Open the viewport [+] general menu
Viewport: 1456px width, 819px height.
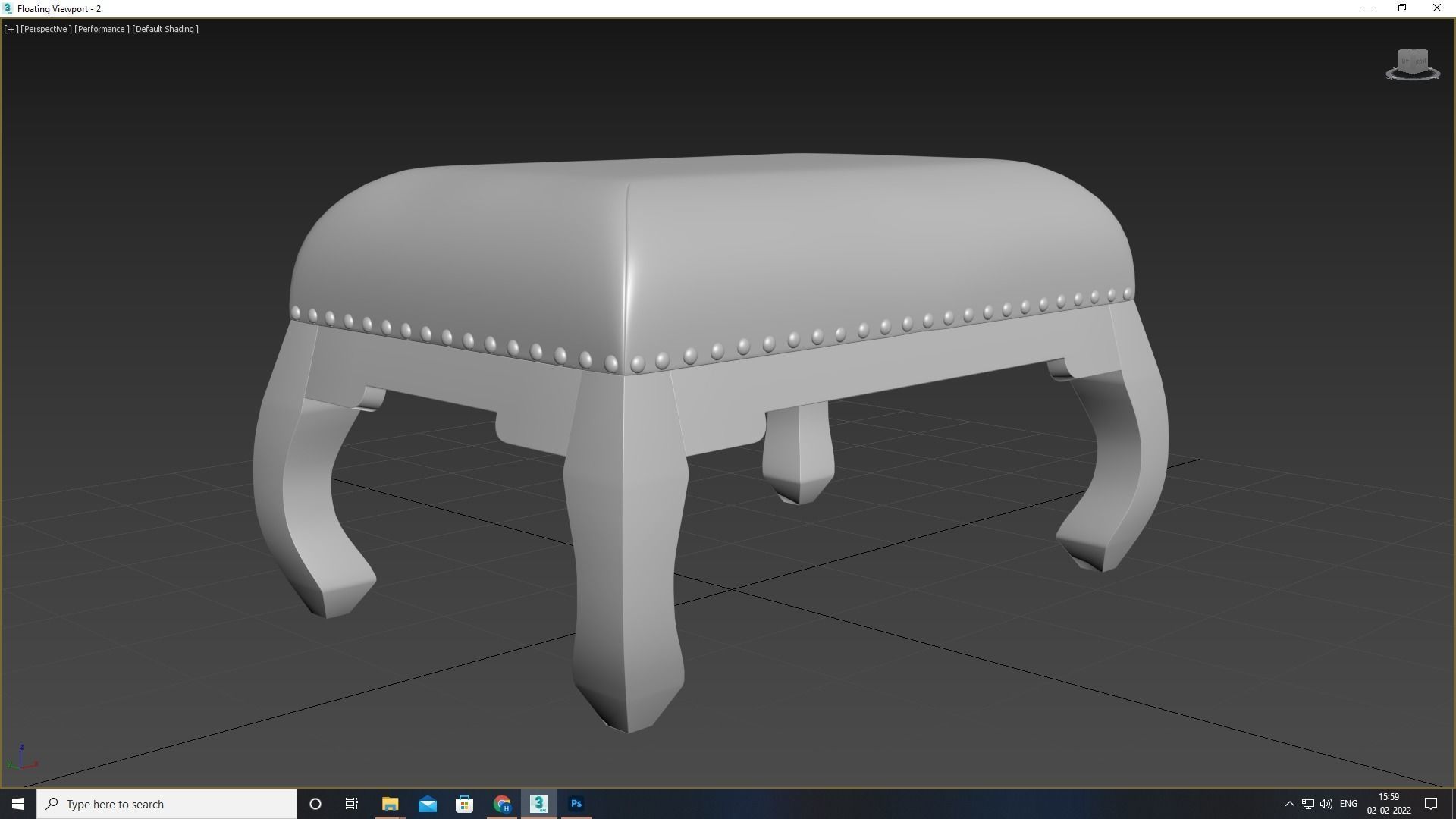tap(11, 29)
